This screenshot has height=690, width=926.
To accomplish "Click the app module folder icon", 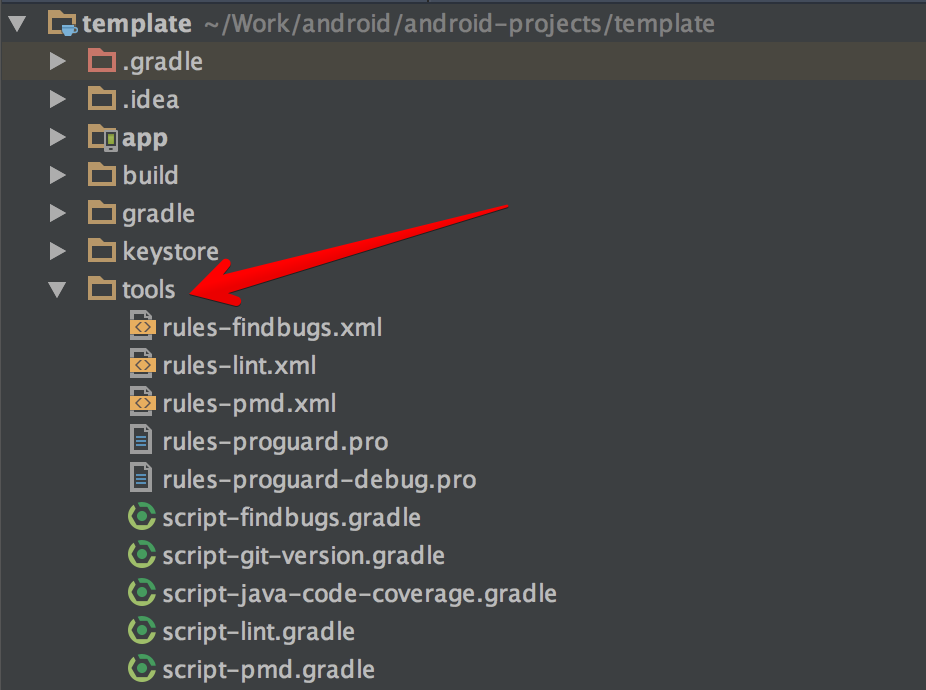I will click(x=102, y=138).
